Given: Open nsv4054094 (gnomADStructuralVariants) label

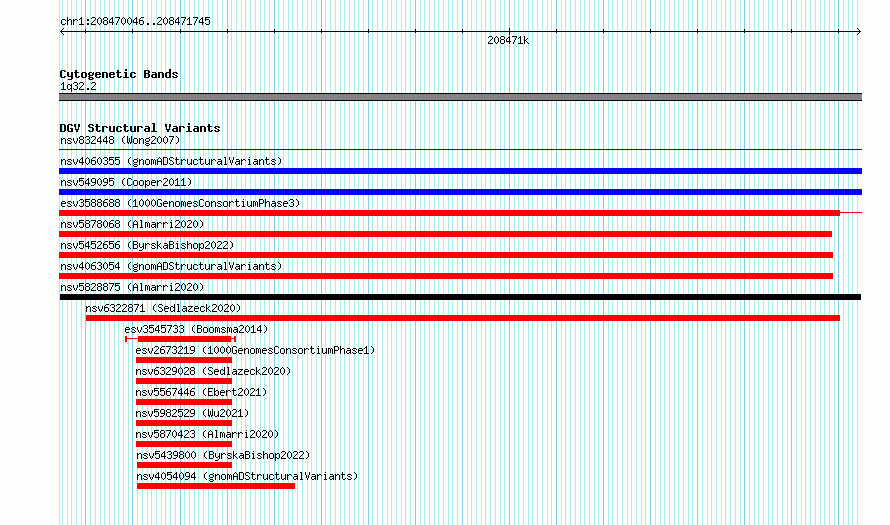Looking at the screenshot, I should [x=247, y=476].
